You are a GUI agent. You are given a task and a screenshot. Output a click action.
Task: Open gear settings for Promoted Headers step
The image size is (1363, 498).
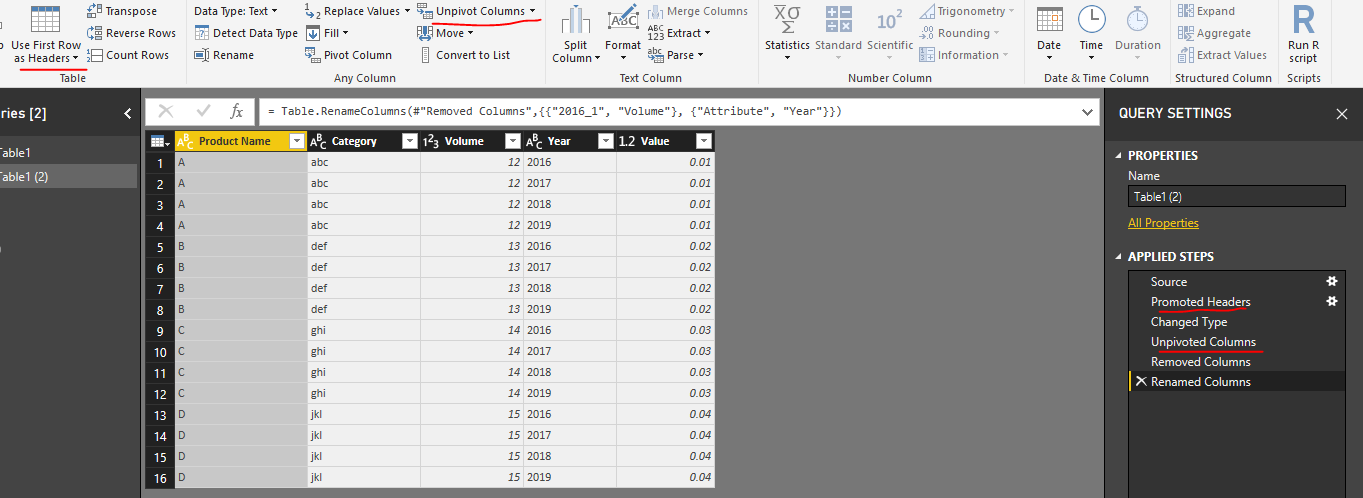tap(1331, 302)
